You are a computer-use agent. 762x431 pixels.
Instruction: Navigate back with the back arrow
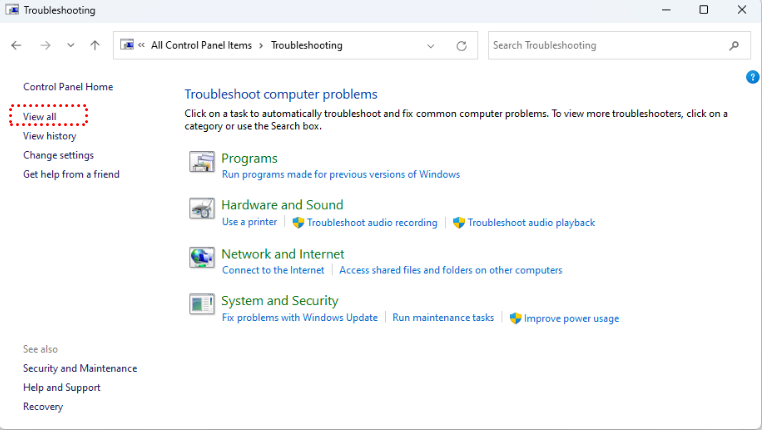coord(16,46)
